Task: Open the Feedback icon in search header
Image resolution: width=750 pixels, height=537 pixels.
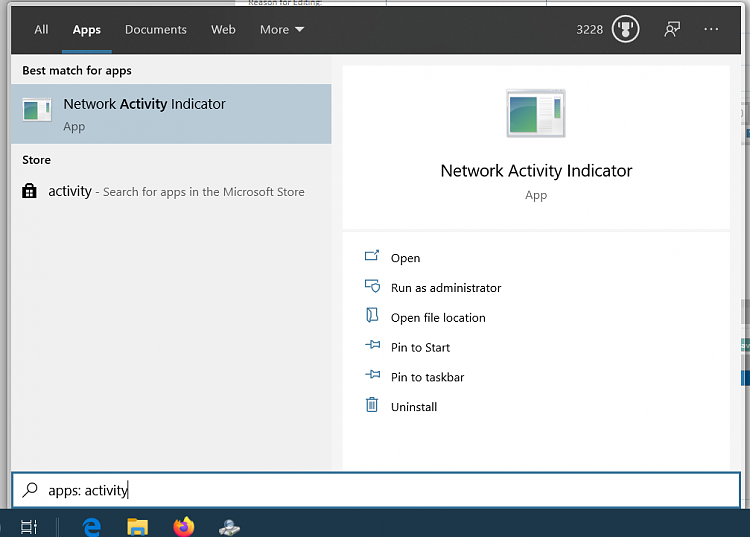Action: (672, 29)
